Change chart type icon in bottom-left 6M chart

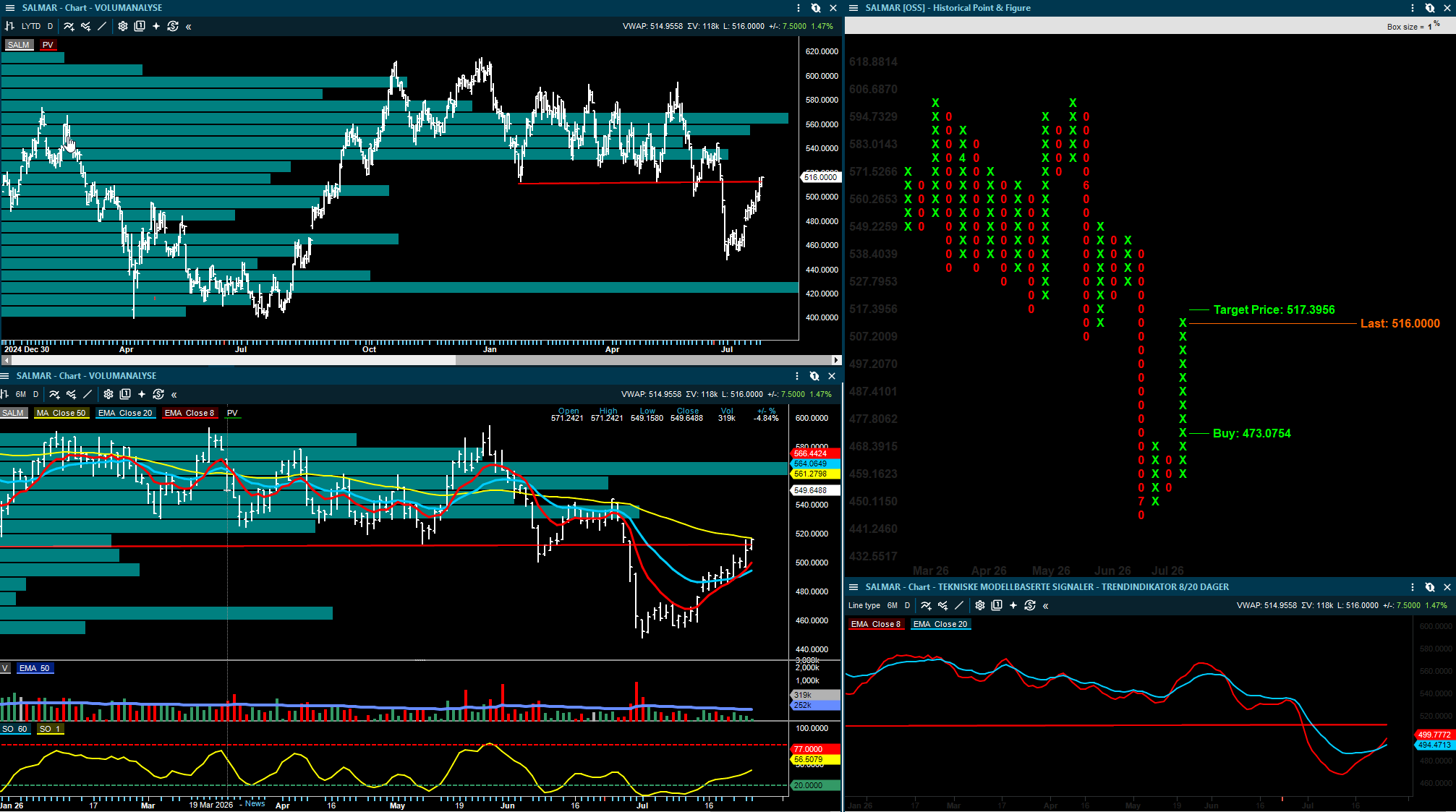coord(4,394)
